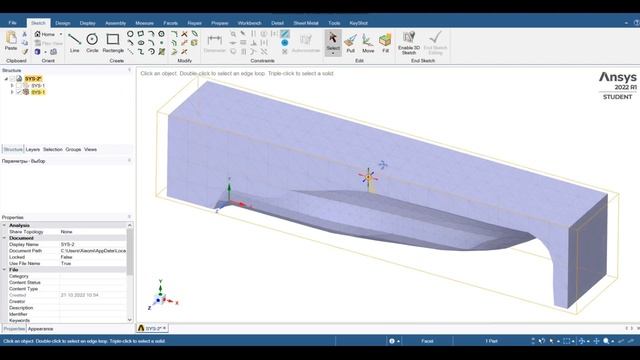Click the blue circle icon in Constraints
The width and height of the screenshot is (640, 360).
(x=284, y=42)
